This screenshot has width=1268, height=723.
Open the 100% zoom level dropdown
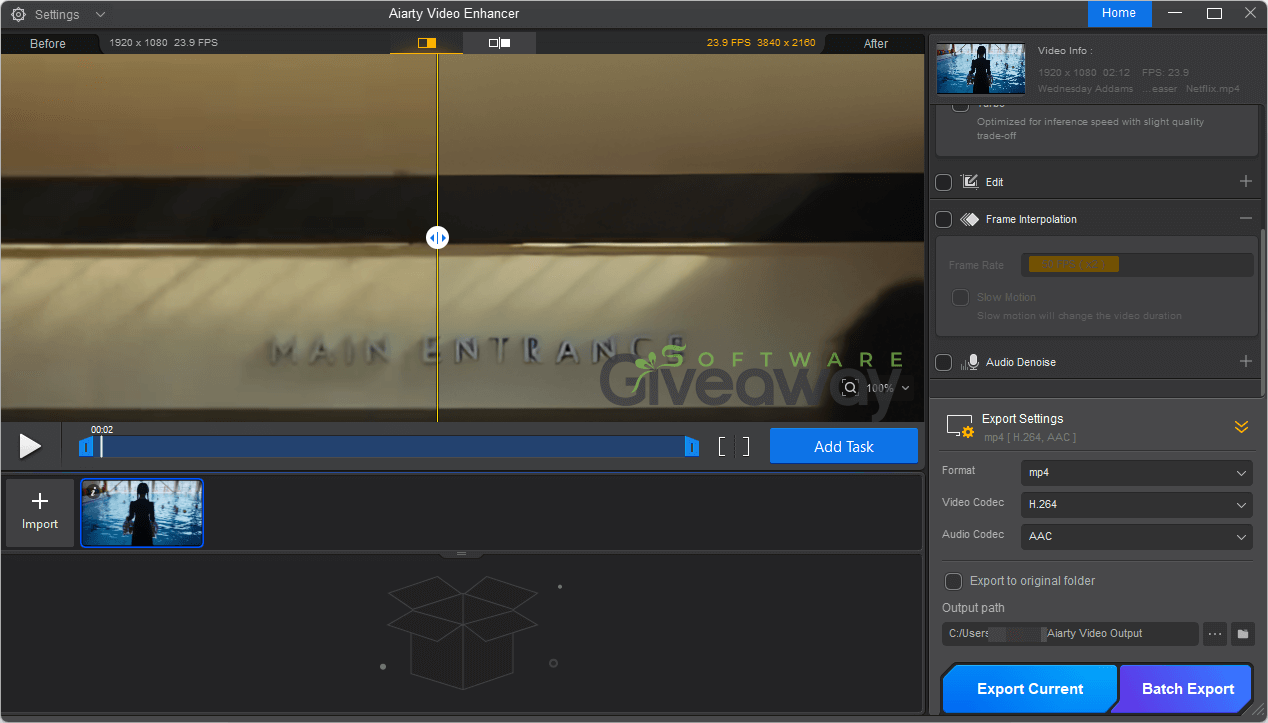887,388
